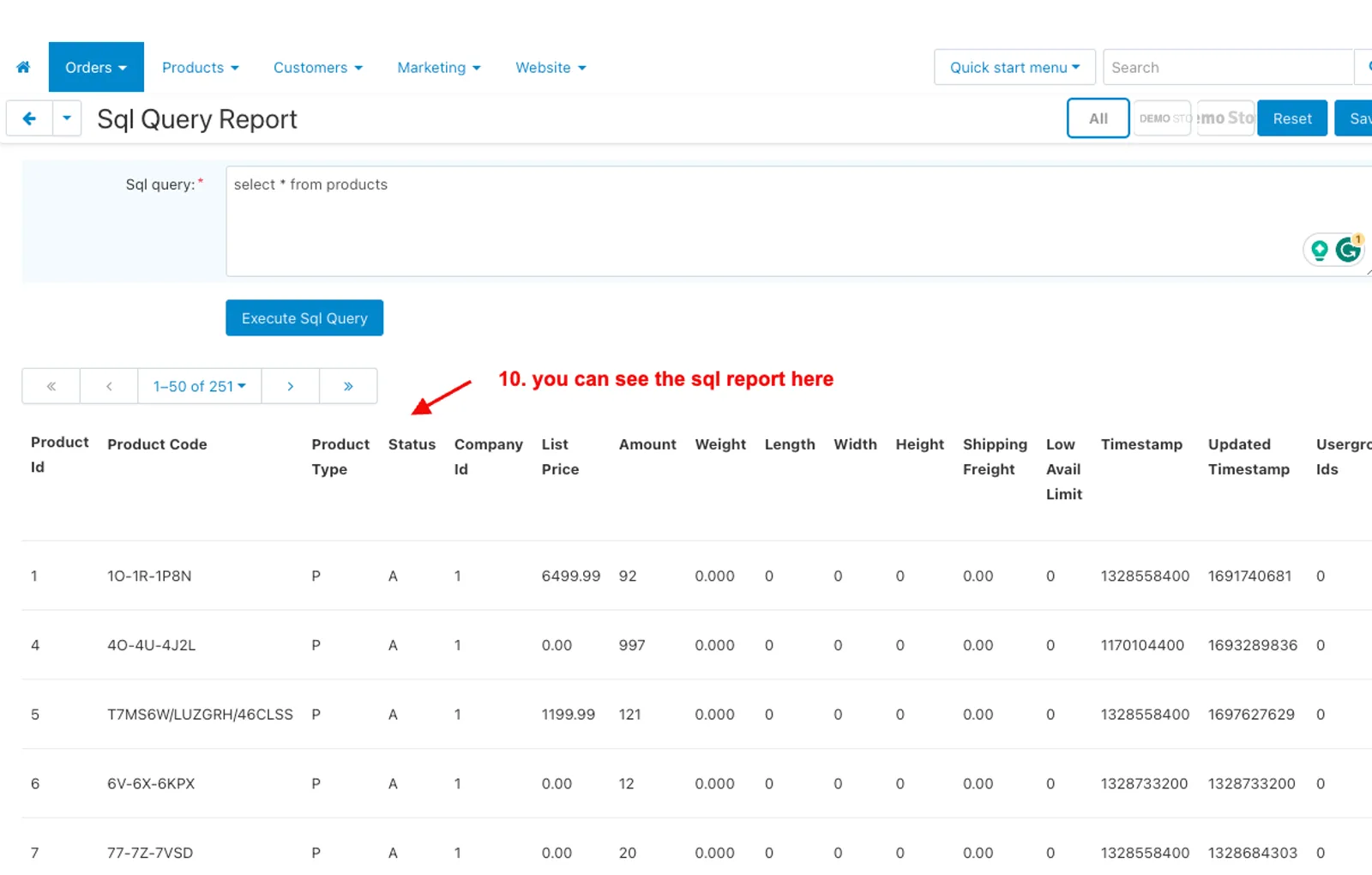Click the Product Id column header
Viewport: 1372px width, 875px height.
click(60, 455)
